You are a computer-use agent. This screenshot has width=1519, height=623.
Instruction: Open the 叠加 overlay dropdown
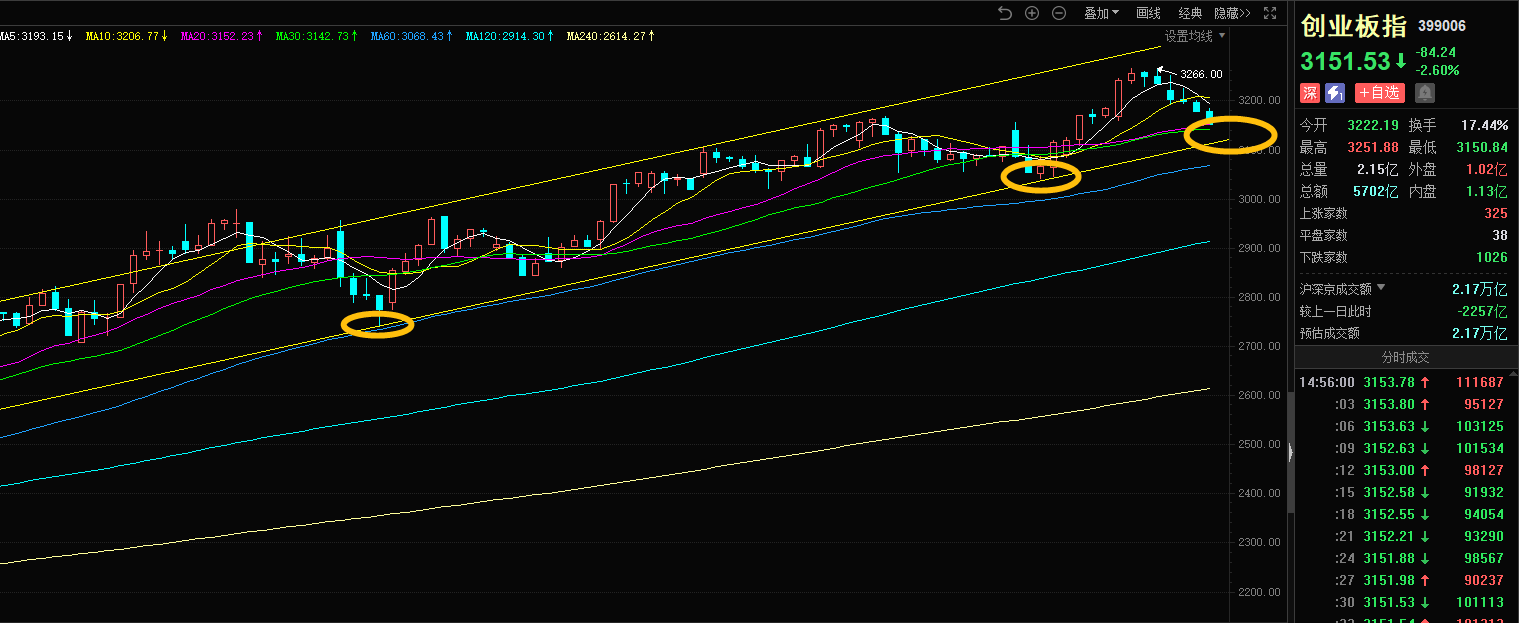1101,13
